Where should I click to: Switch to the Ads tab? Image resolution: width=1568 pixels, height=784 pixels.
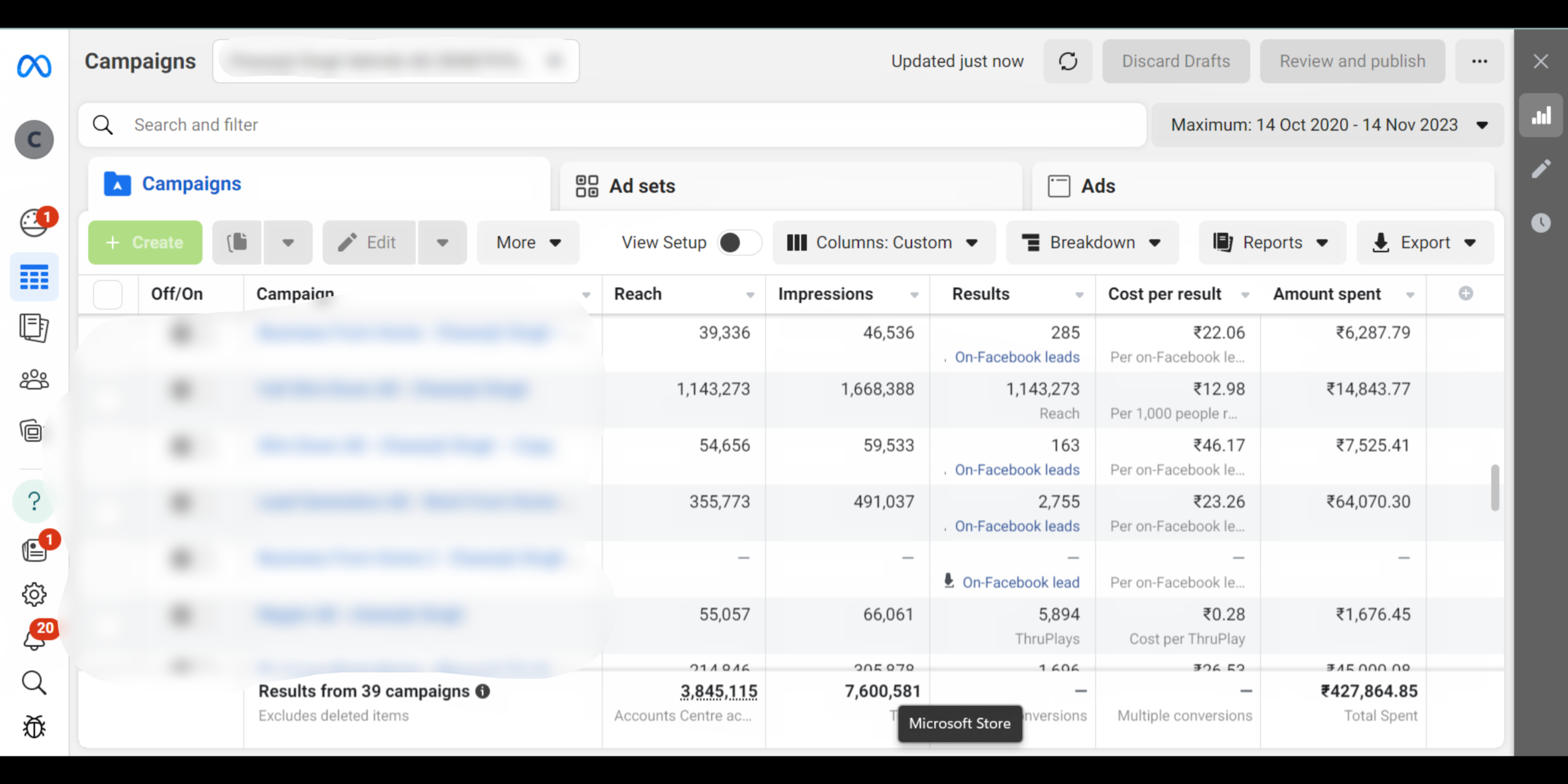tap(1098, 186)
